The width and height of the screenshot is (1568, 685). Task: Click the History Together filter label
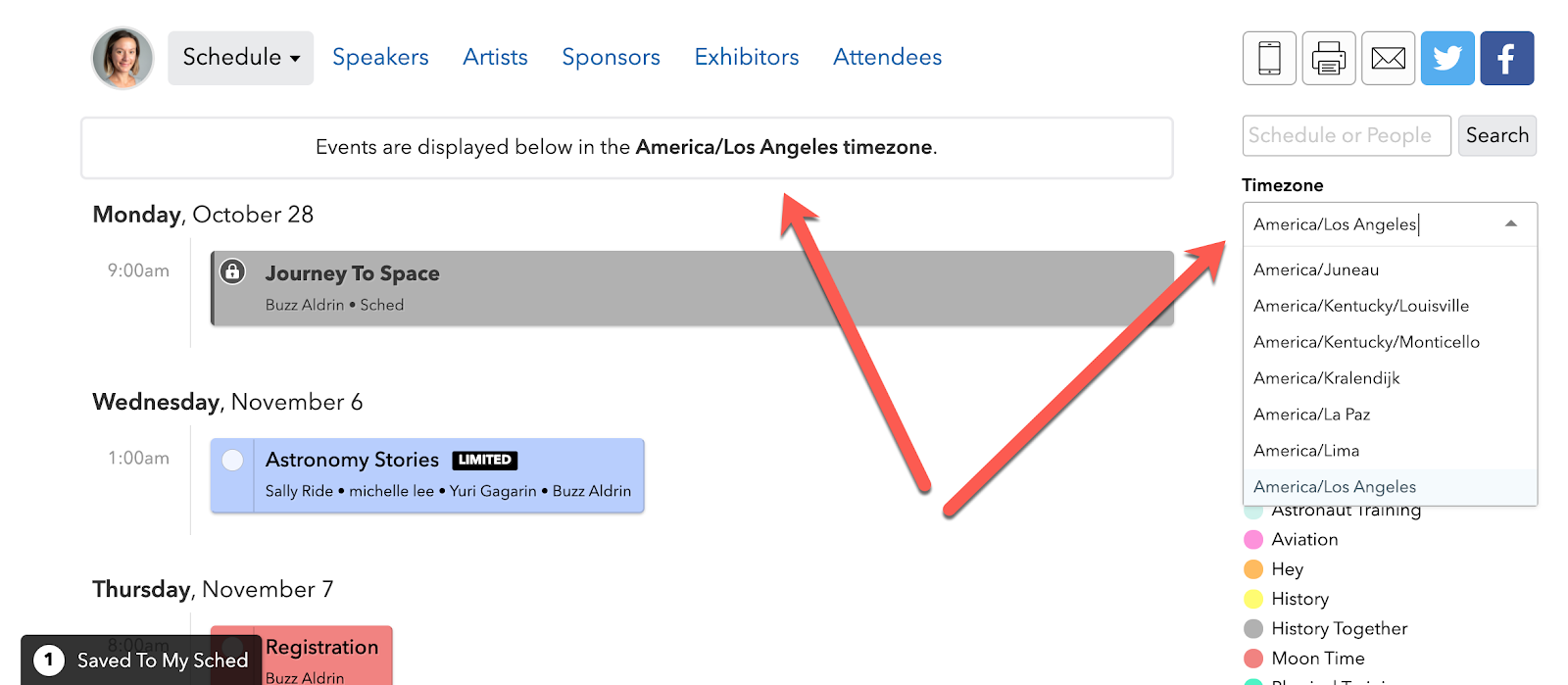pyautogui.click(x=1339, y=629)
